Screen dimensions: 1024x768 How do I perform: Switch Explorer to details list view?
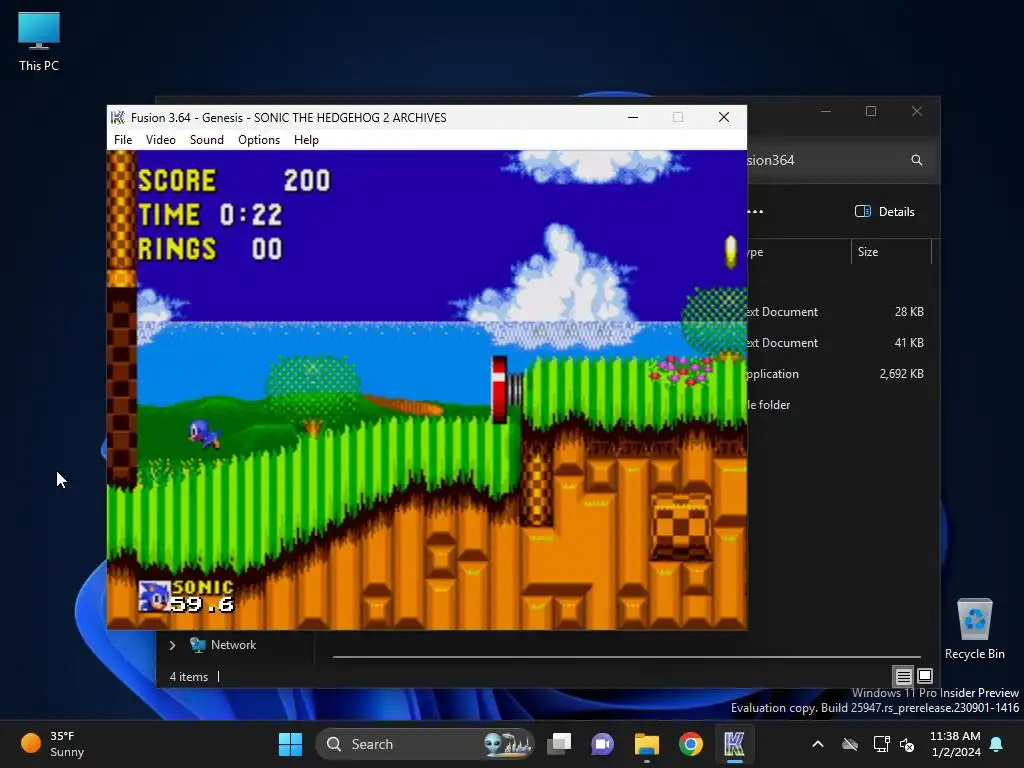click(903, 676)
